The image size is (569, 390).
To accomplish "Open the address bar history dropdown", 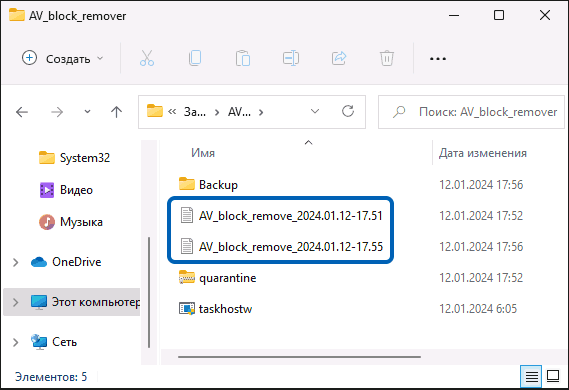I will point(315,111).
